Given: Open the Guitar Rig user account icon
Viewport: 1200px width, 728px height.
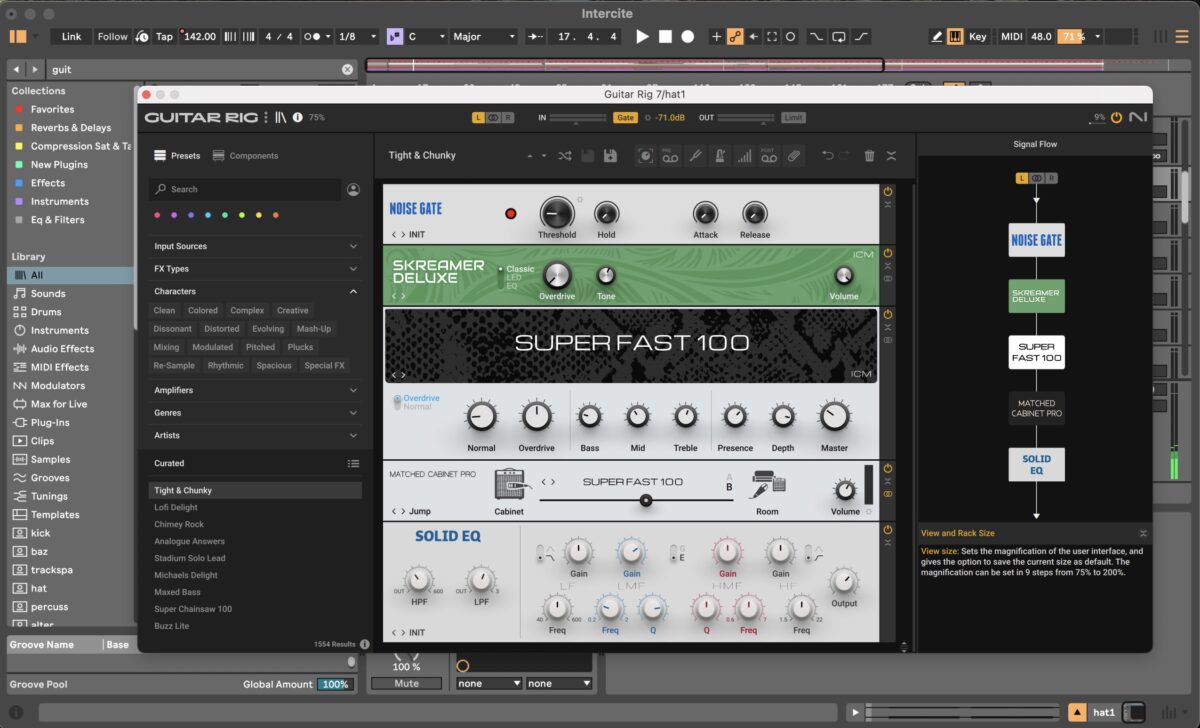Looking at the screenshot, I should coord(353,189).
